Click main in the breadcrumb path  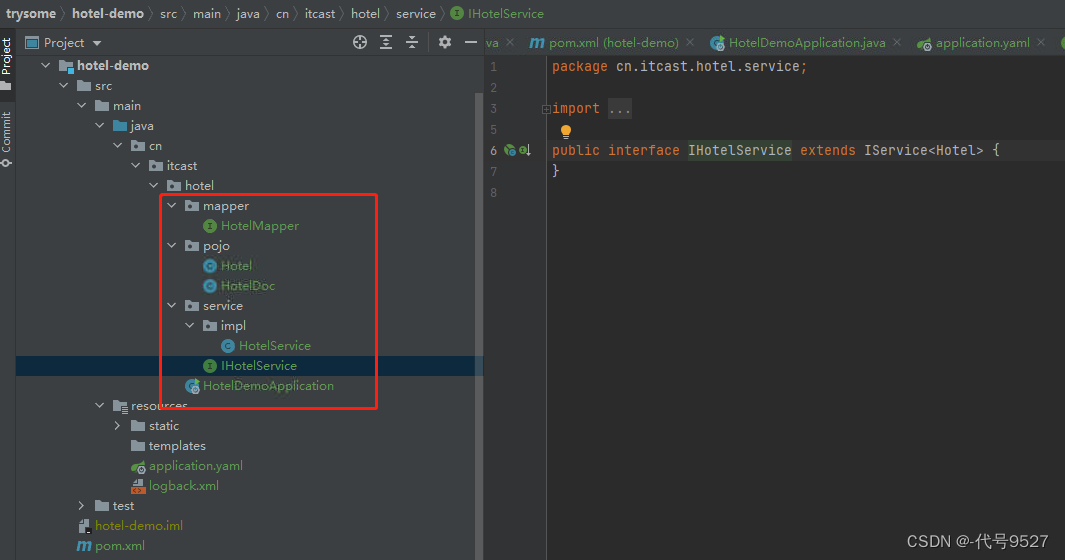click(206, 14)
